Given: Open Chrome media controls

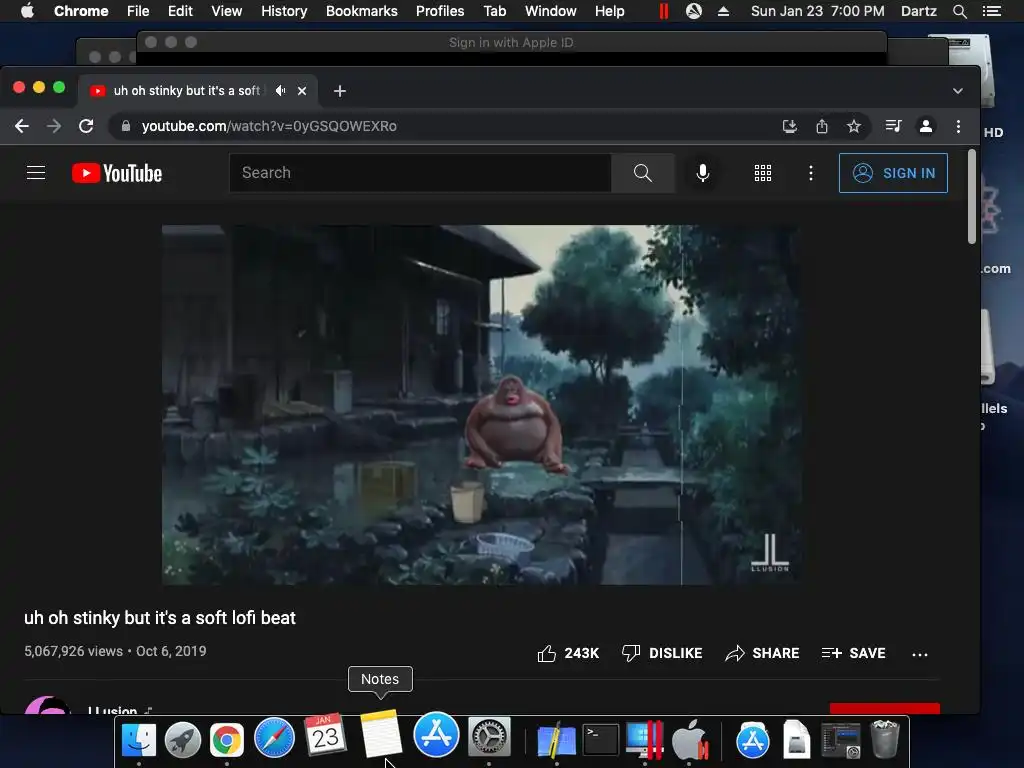Looking at the screenshot, I should (x=893, y=125).
